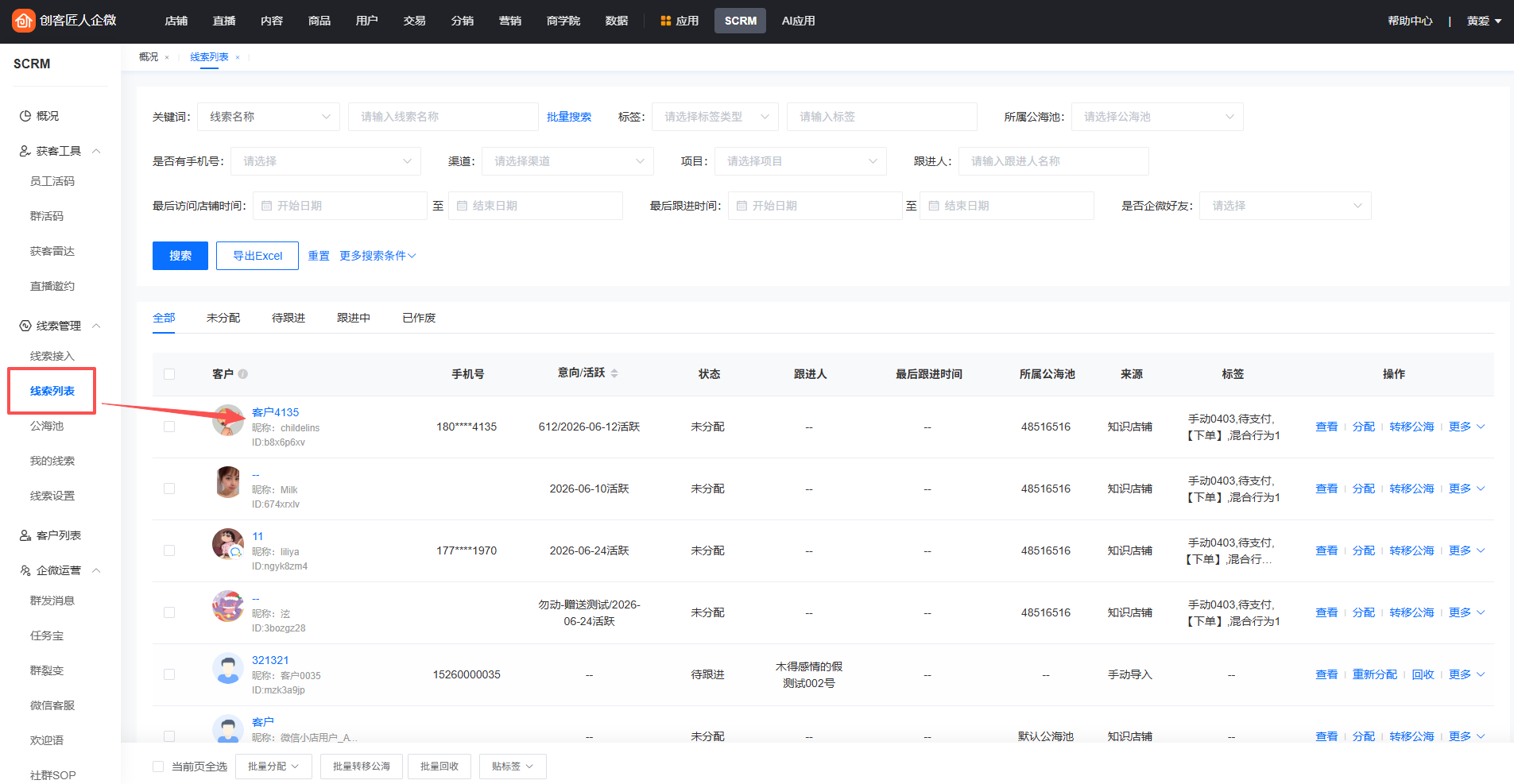Viewport: 1514px width, 784px height.
Task: Open the 客户4135 name link
Action: [x=275, y=412]
